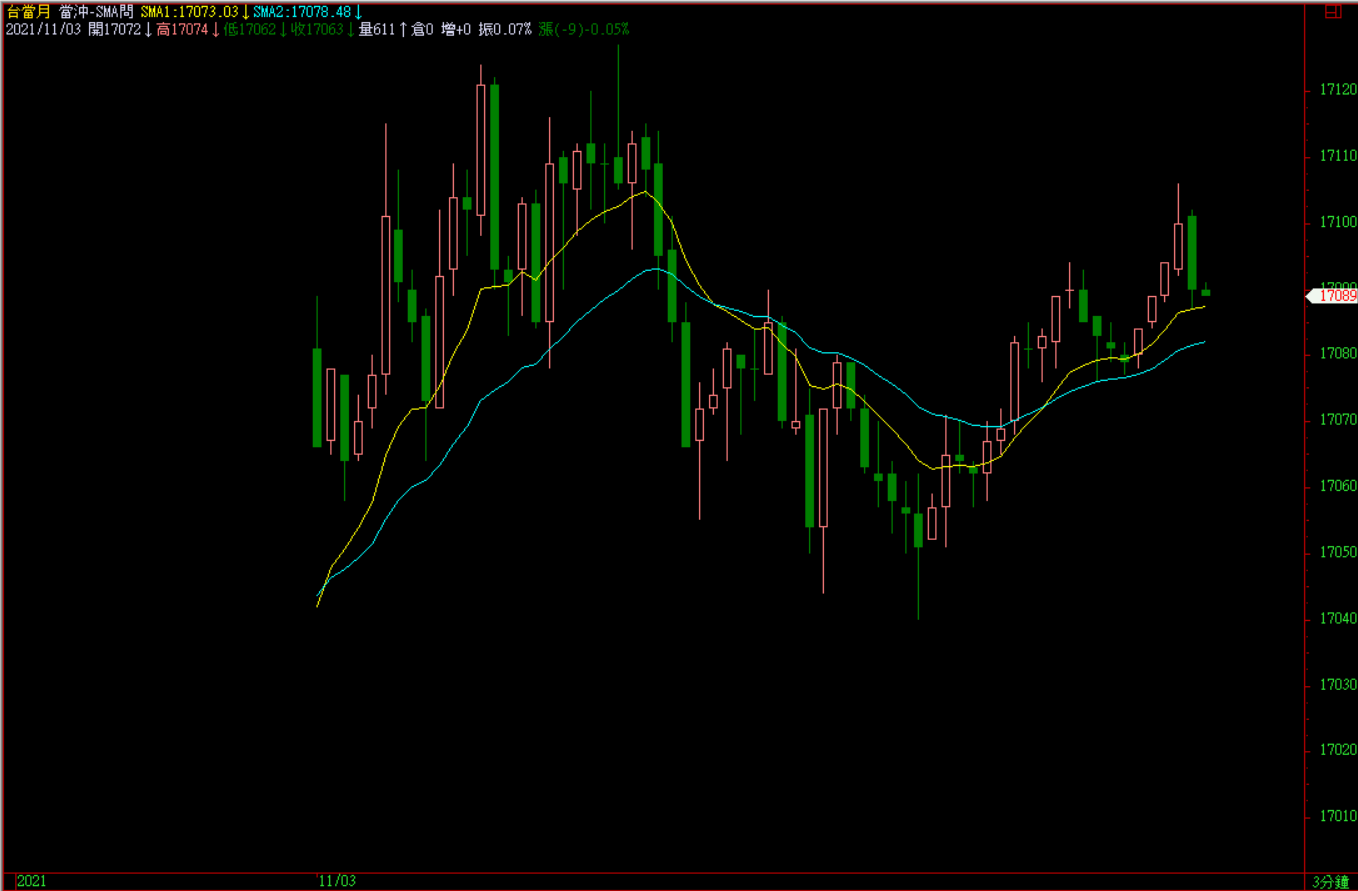Click the 17070 price axis label
Viewport: 1358px width, 891px height.
point(1338,420)
